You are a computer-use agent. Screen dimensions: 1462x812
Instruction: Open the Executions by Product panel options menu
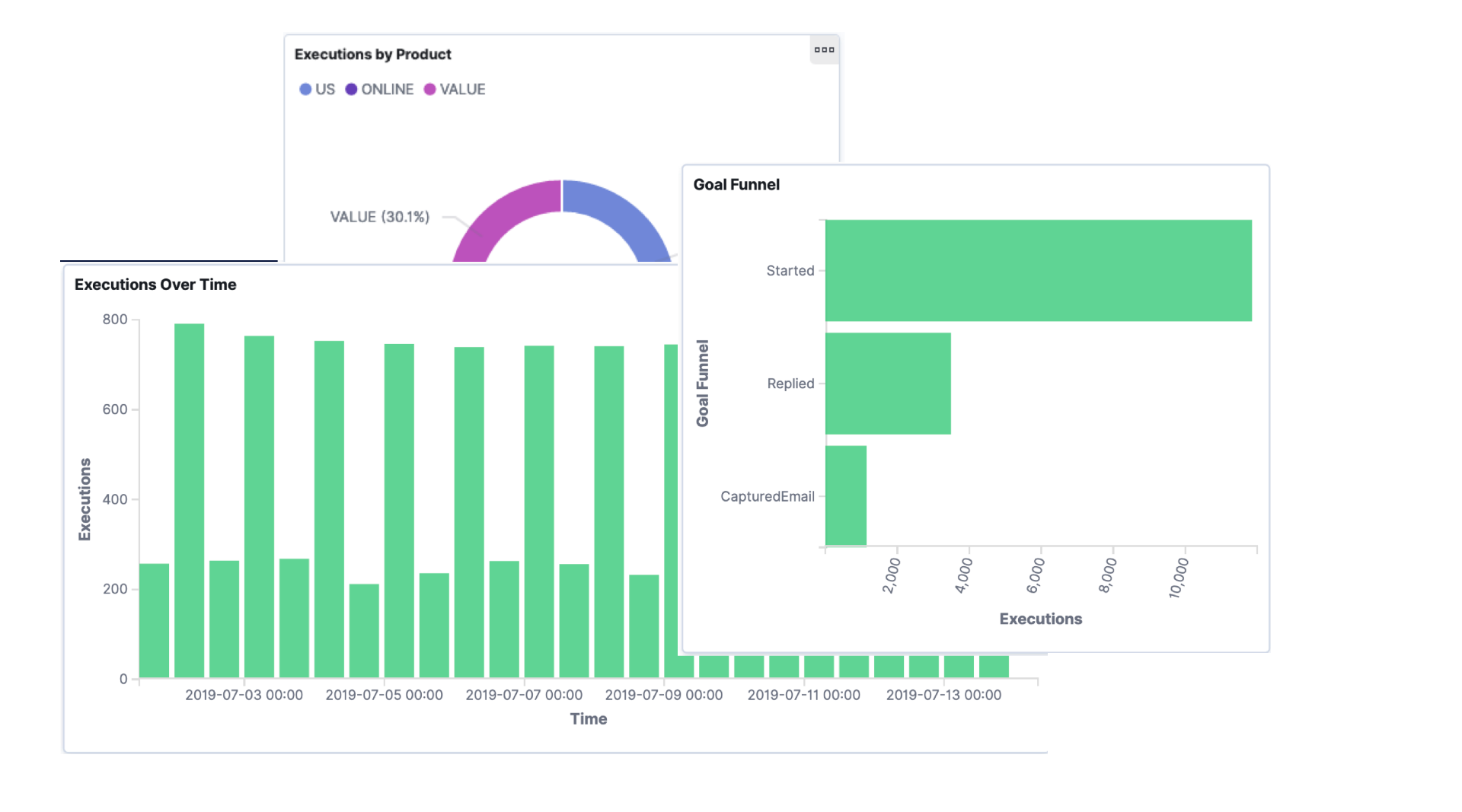coord(824,50)
